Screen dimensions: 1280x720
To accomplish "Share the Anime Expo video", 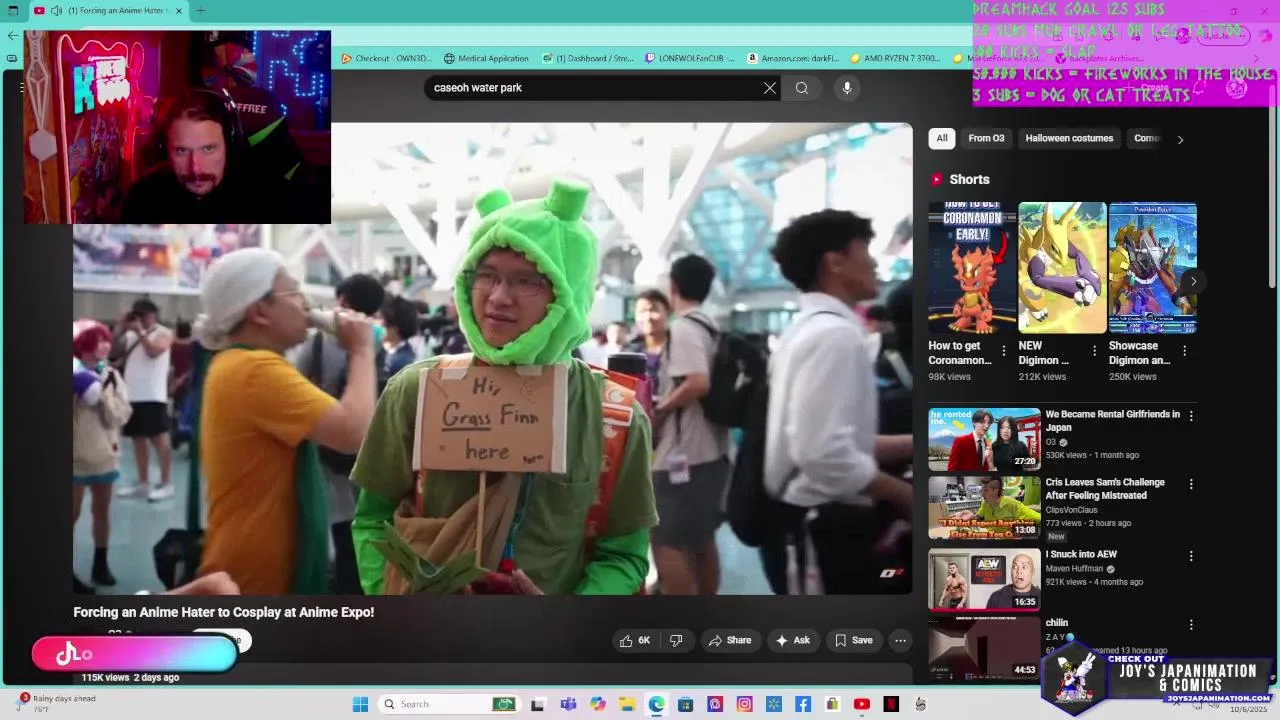I will point(729,640).
